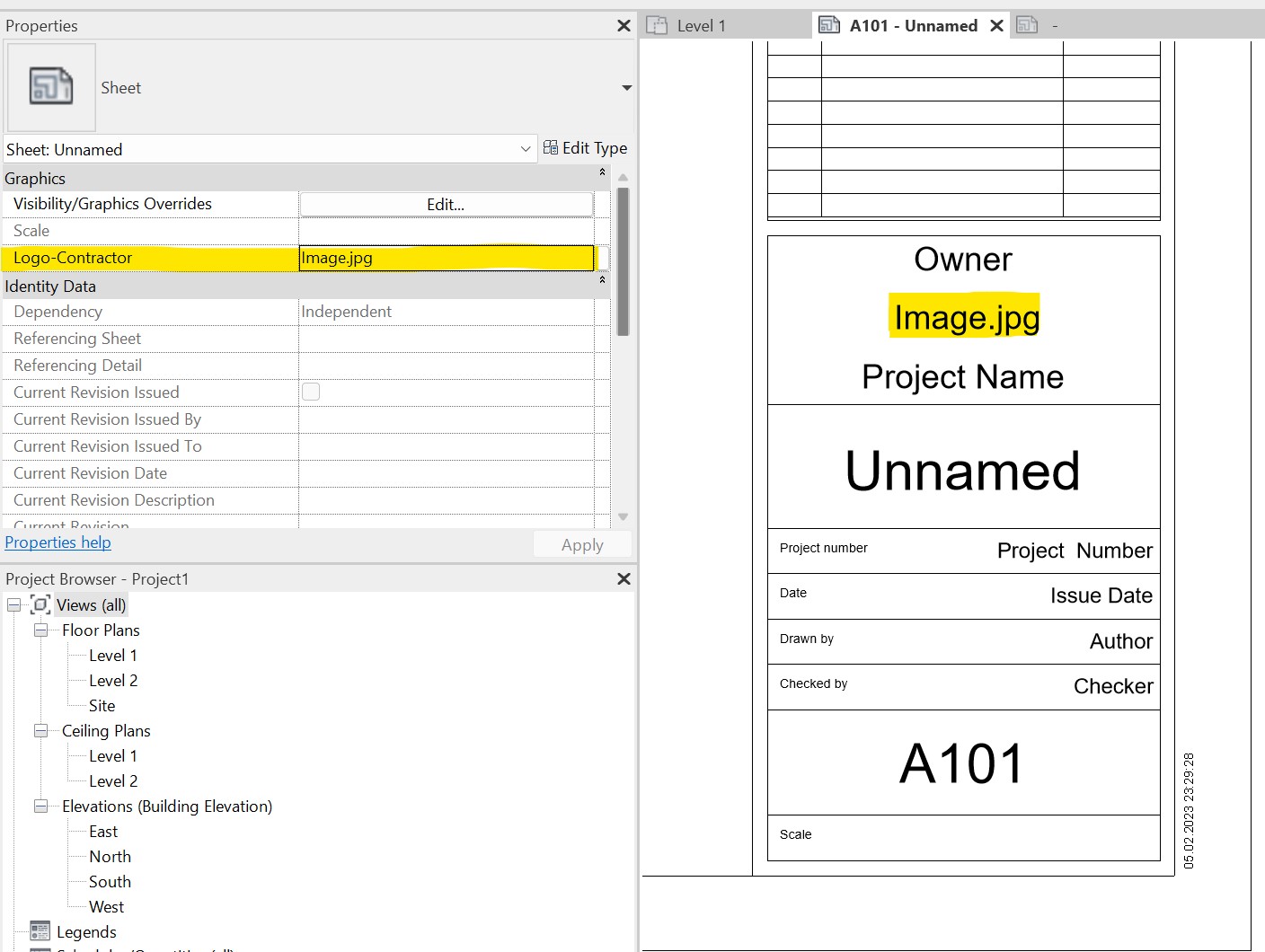Select the Site floor plan

pyautogui.click(x=102, y=706)
